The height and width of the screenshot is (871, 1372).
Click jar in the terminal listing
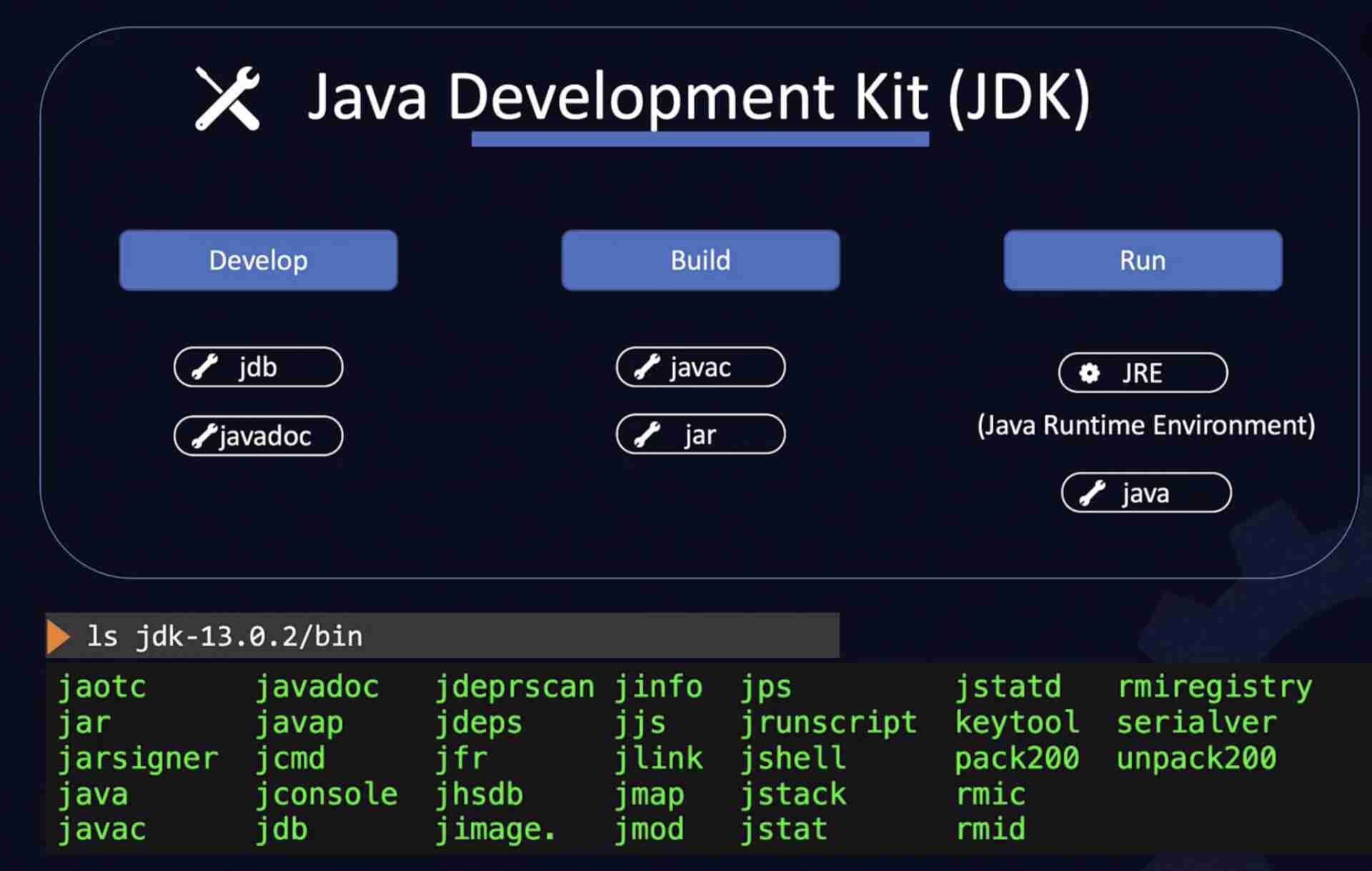click(x=84, y=722)
